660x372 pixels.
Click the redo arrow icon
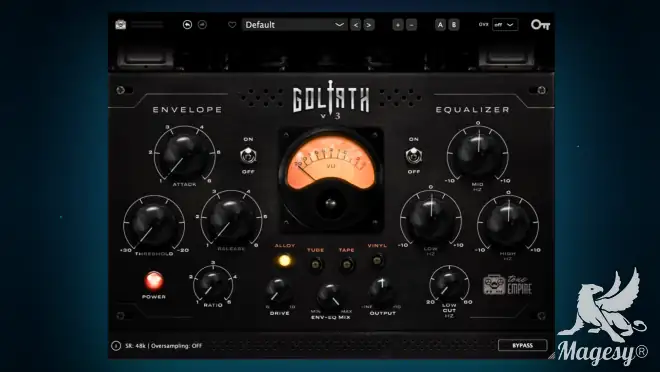point(202,25)
